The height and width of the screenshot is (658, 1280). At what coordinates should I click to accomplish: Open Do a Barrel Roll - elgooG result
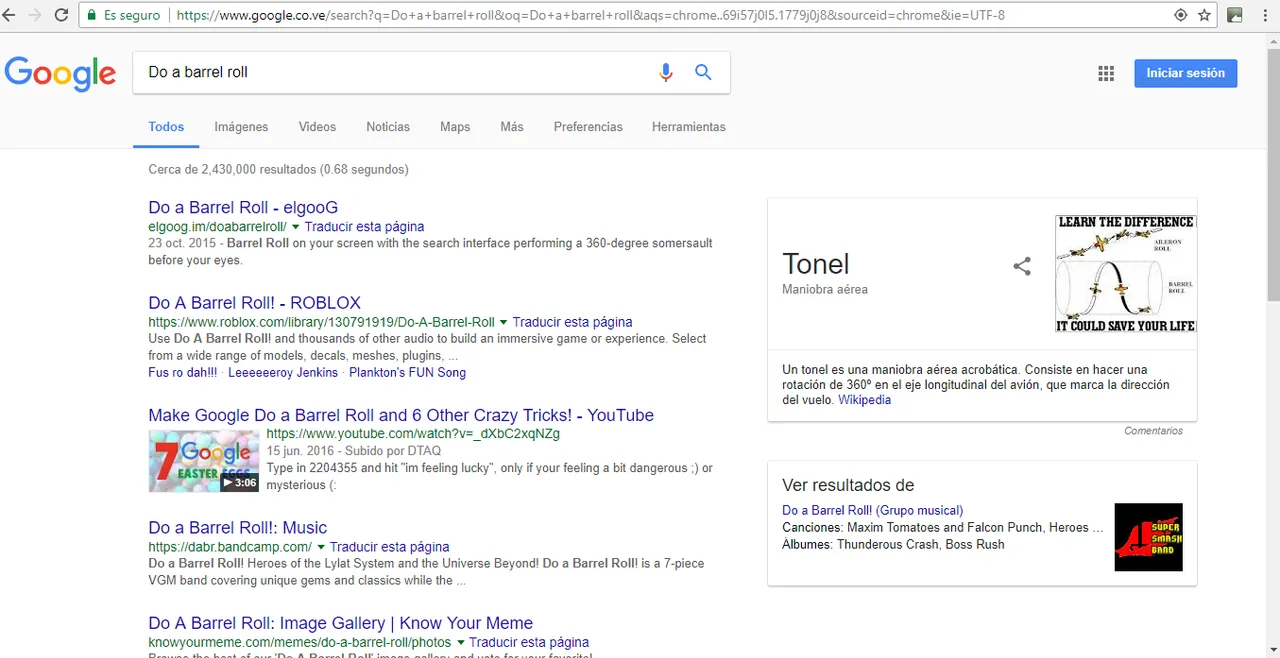[x=243, y=207]
